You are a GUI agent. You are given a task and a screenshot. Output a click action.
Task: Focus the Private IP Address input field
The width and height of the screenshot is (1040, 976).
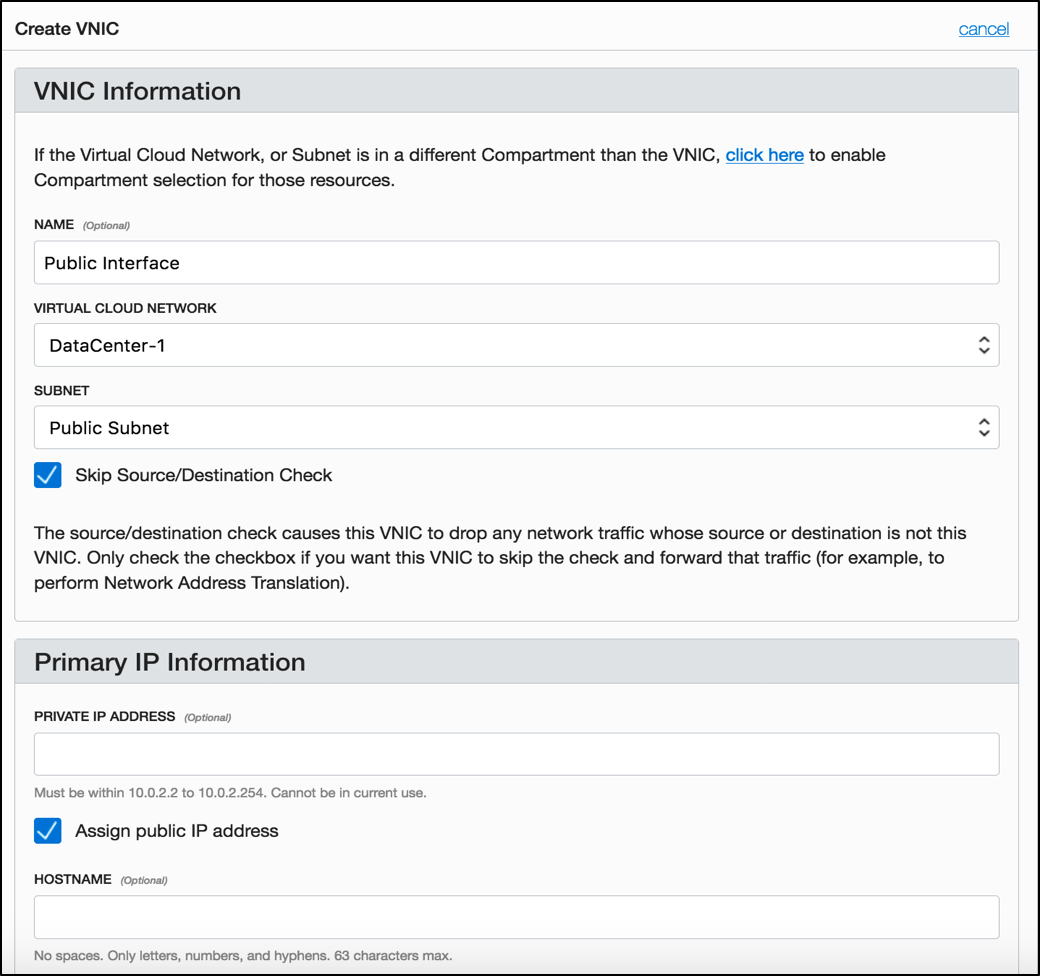coord(516,754)
